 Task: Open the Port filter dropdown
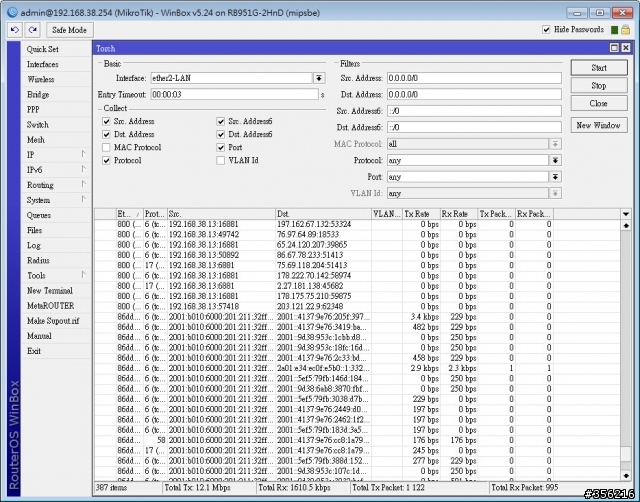[x=555, y=177]
